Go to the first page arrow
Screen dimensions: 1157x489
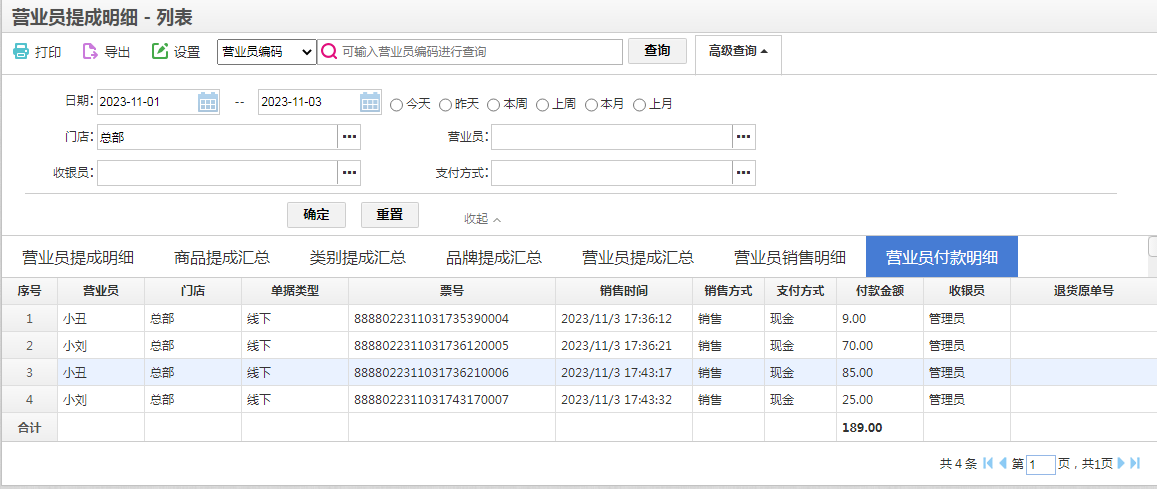pyautogui.click(x=988, y=463)
